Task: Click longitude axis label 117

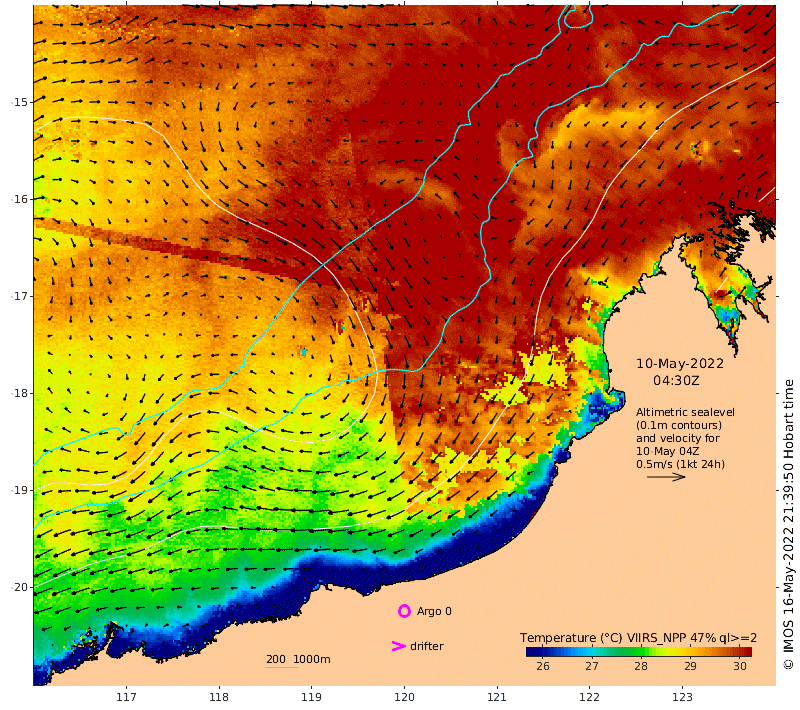Action: 127,697
